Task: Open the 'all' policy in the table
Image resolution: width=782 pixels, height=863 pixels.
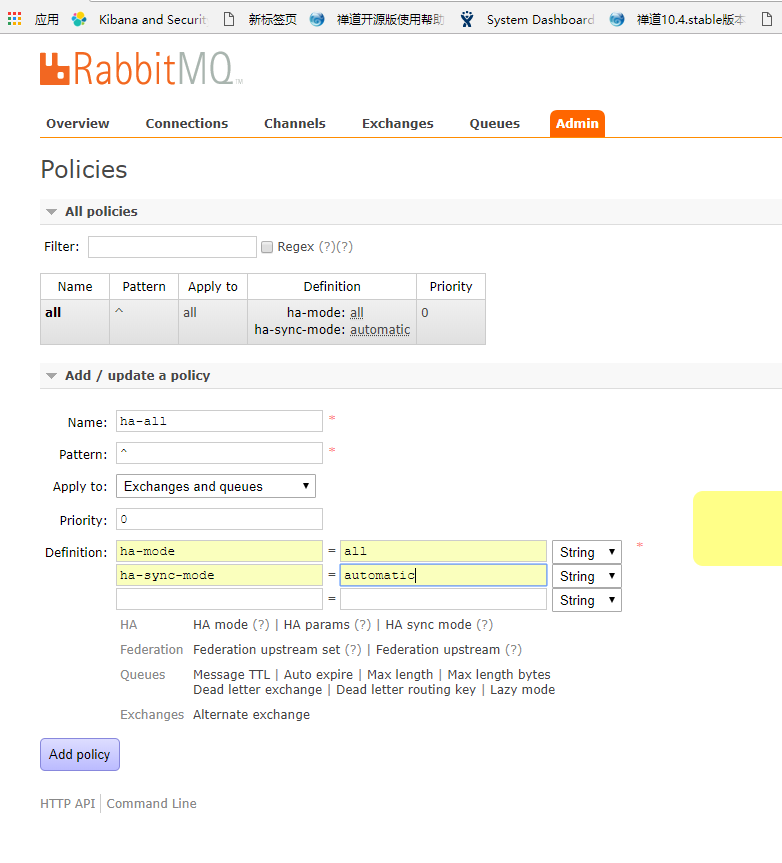Action: pos(53,313)
